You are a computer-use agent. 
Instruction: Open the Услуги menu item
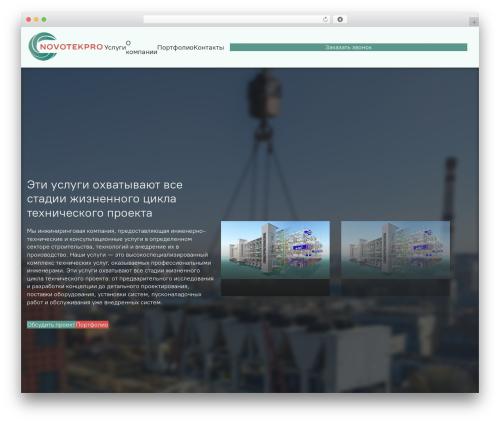click(115, 47)
